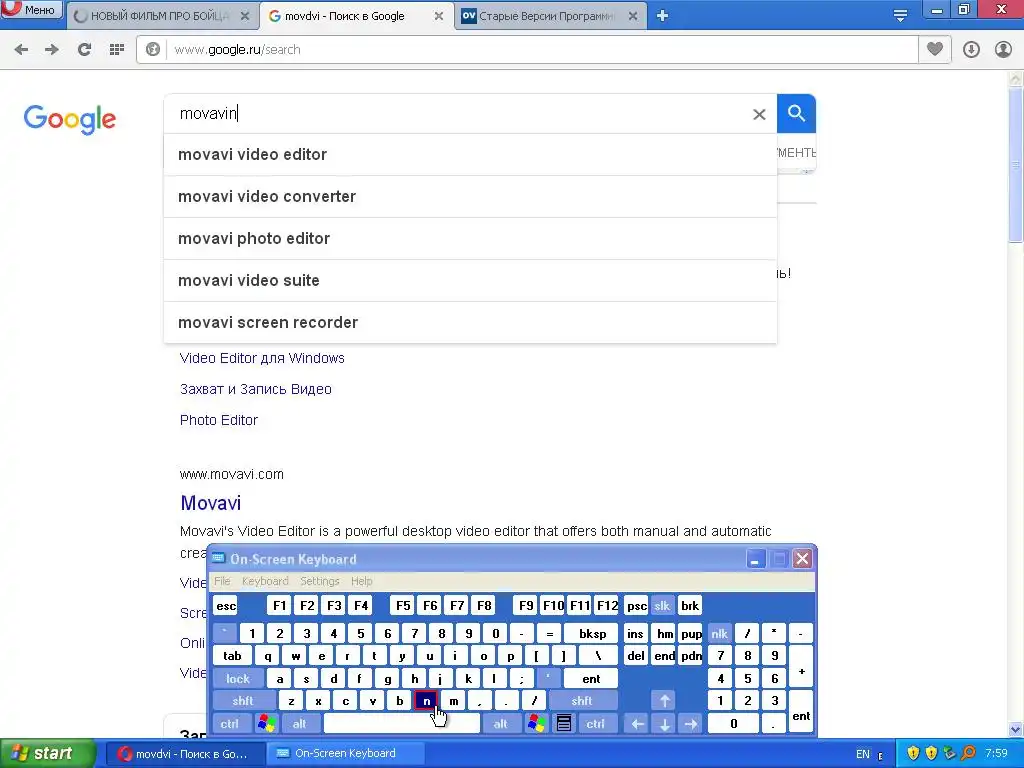The width and height of the screenshot is (1024, 768).
Task: Open Keyboard menu in On-Screen Keyboard
Action: click(x=265, y=581)
